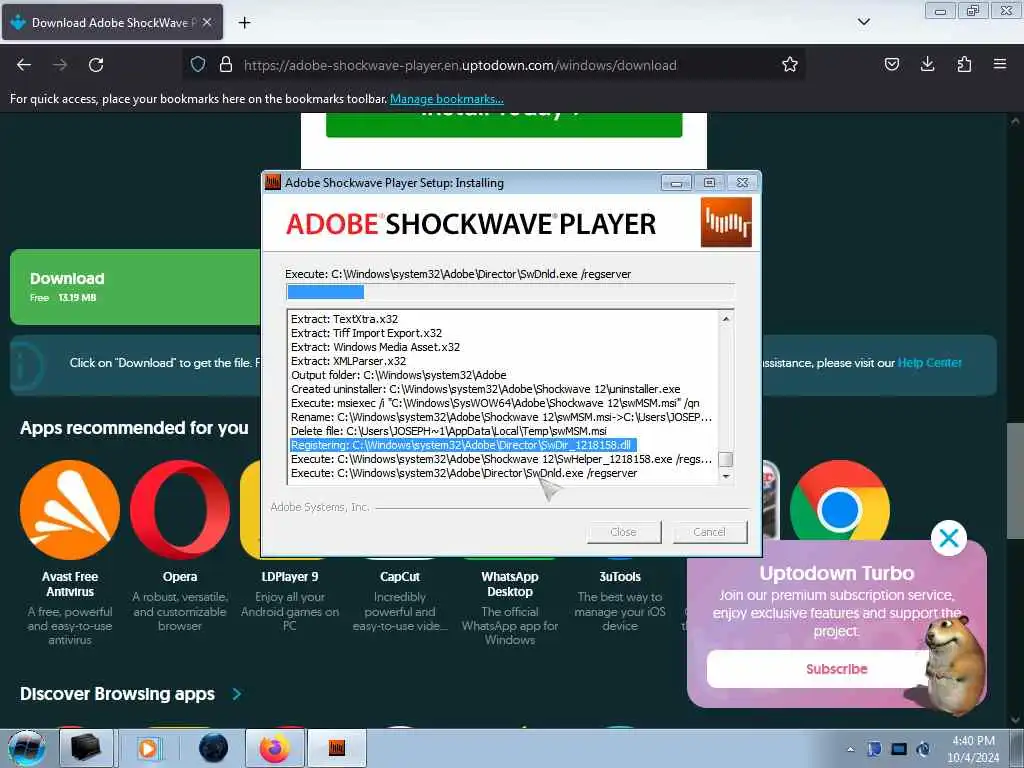The height and width of the screenshot is (768, 1024).
Task: Click Cancel in the Shockwave setup dialog
Action: [709, 532]
